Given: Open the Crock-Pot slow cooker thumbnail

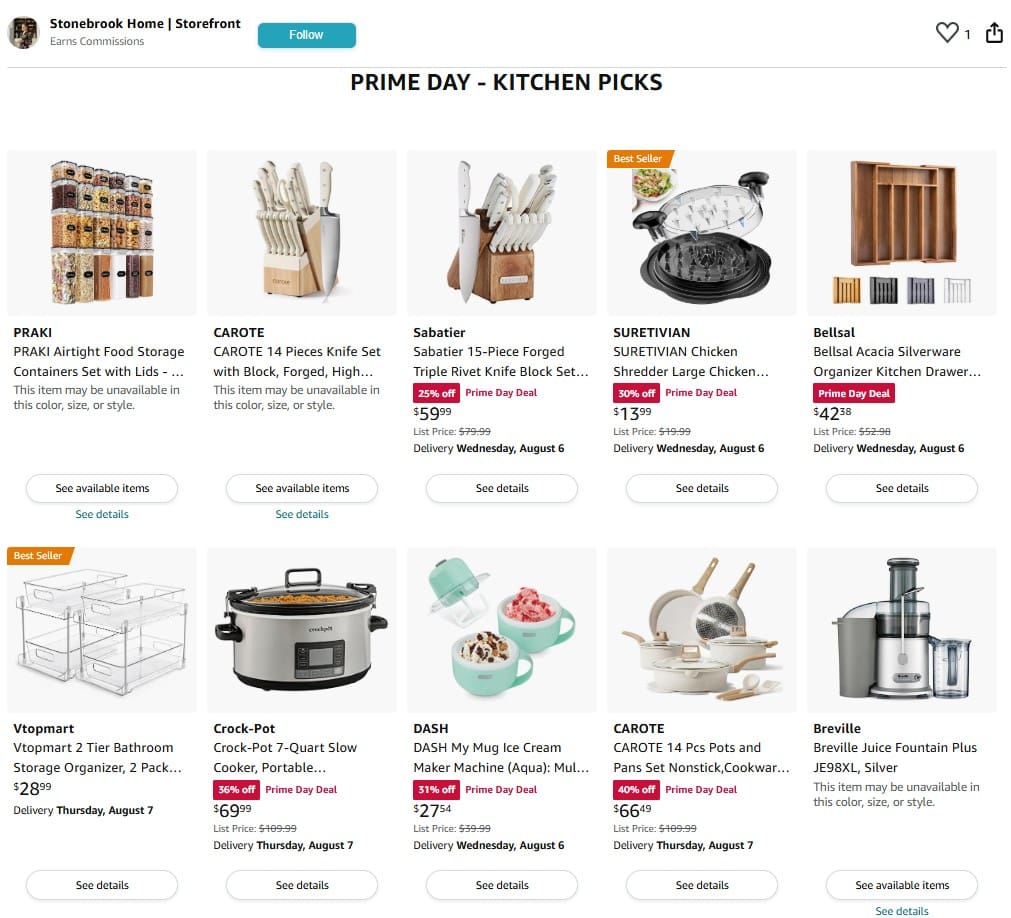Looking at the screenshot, I should (302, 630).
